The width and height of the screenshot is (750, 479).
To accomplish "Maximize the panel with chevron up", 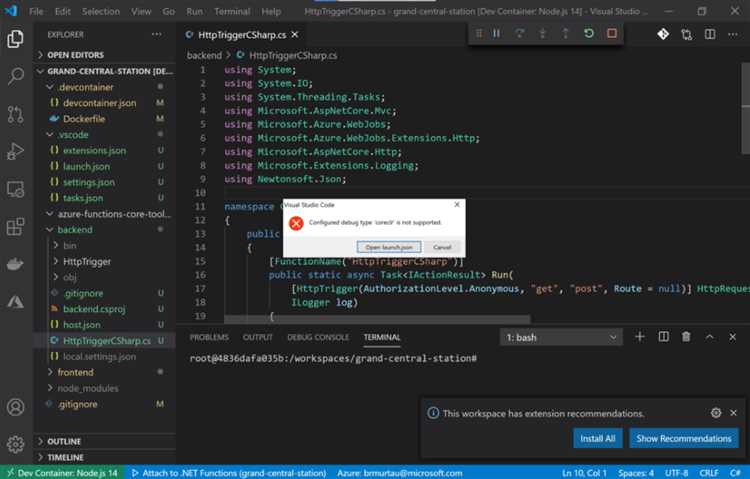I will pyautogui.click(x=709, y=337).
